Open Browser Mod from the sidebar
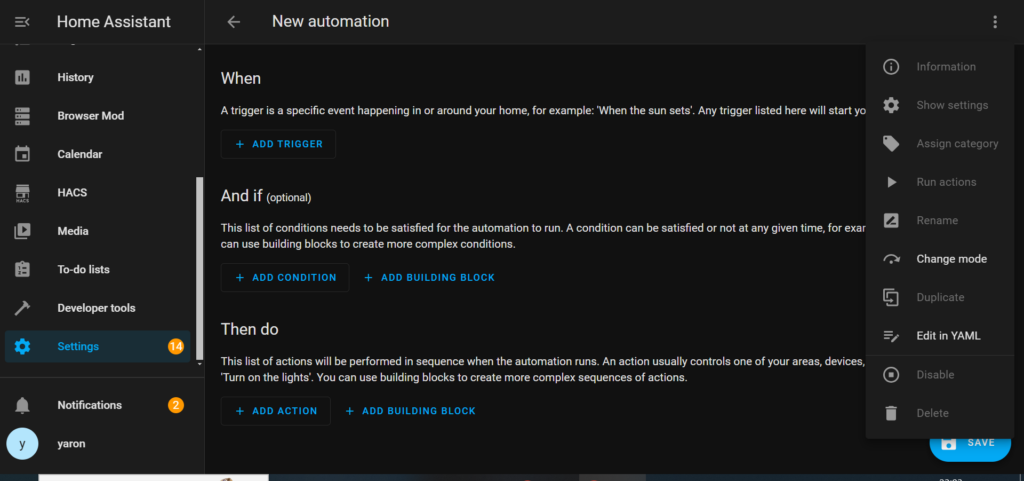This screenshot has width=1024, height=481. click(98, 116)
